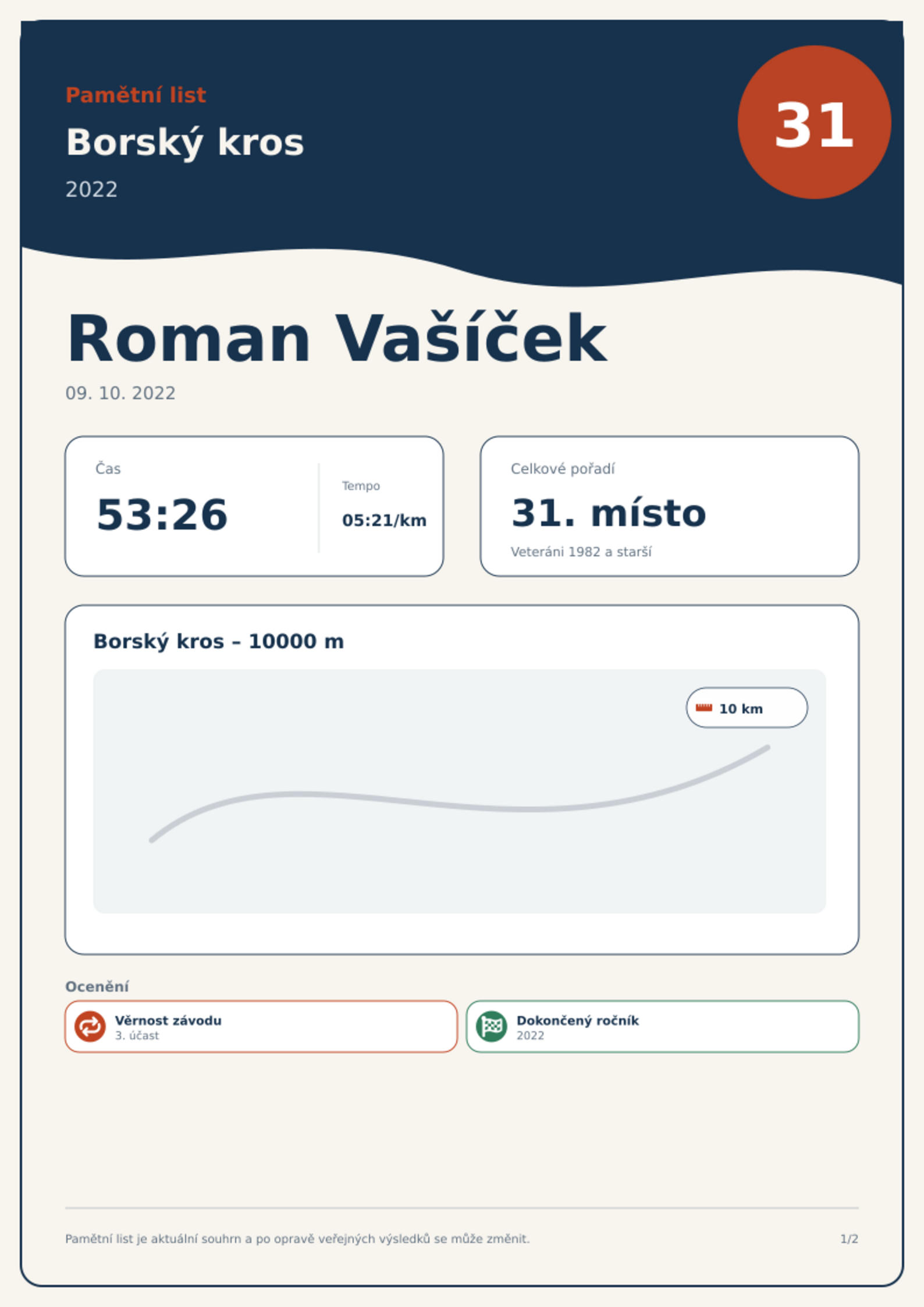Click the year 2022 under the race title
The height and width of the screenshot is (1307, 924).
click(91, 190)
